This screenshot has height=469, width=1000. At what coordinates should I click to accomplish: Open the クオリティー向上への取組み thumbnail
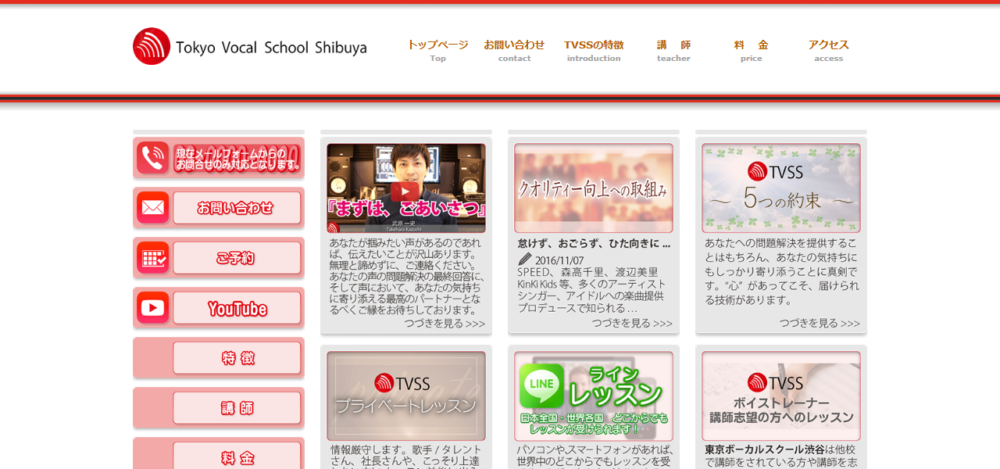tap(594, 188)
